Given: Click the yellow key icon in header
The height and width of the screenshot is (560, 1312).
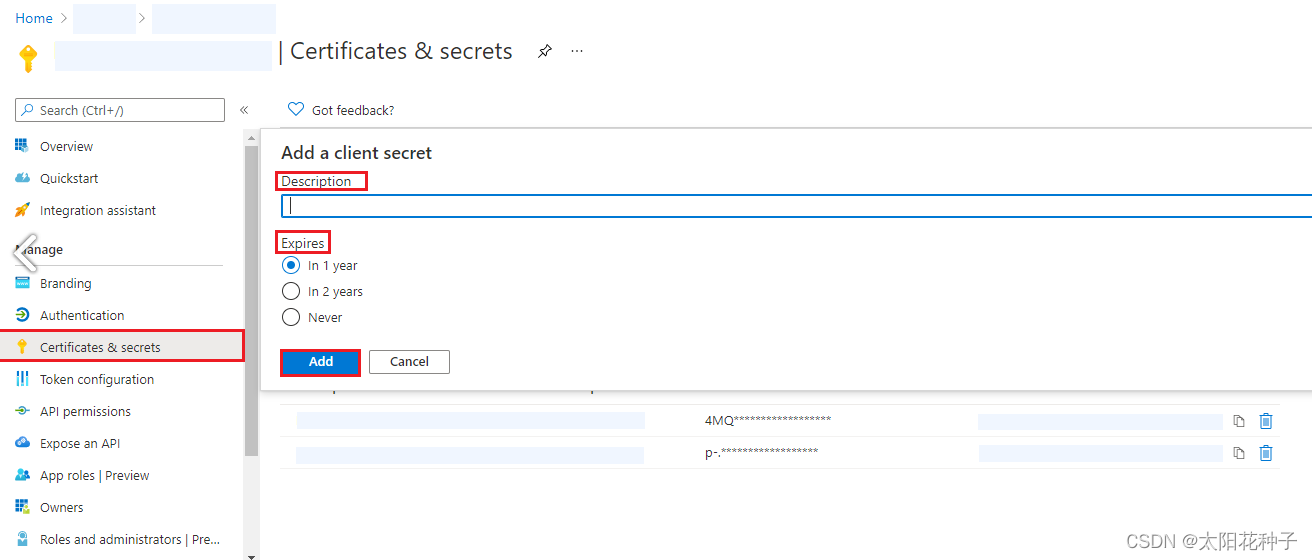Looking at the screenshot, I should [x=28, y=58].
